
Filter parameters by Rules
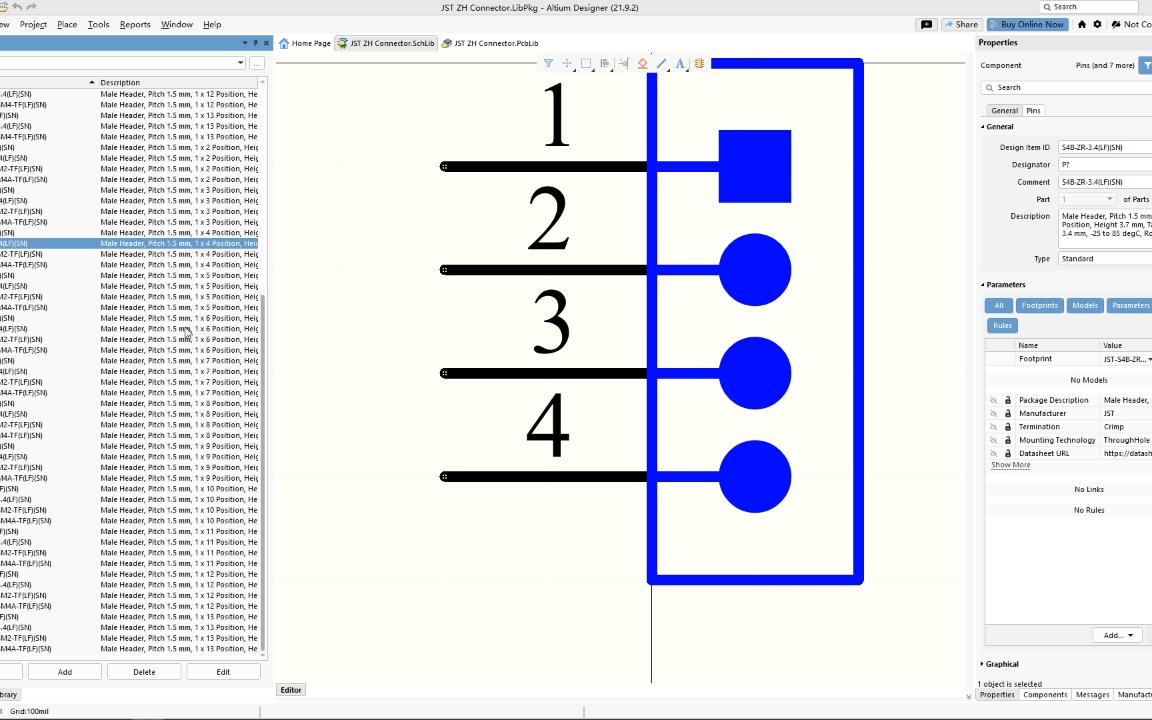(x=1002, y=325)
